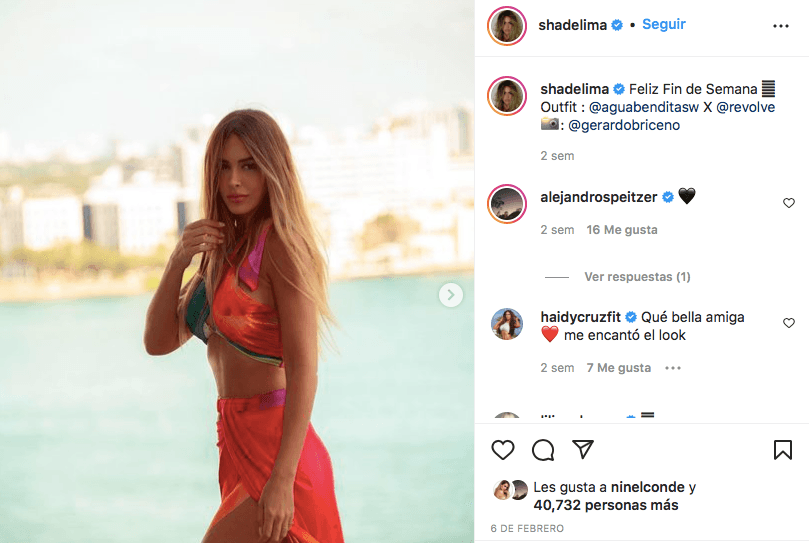Screen dimensions: 809x543
Task: Open the @revolve mention link
Action: [x=746, y=107]
